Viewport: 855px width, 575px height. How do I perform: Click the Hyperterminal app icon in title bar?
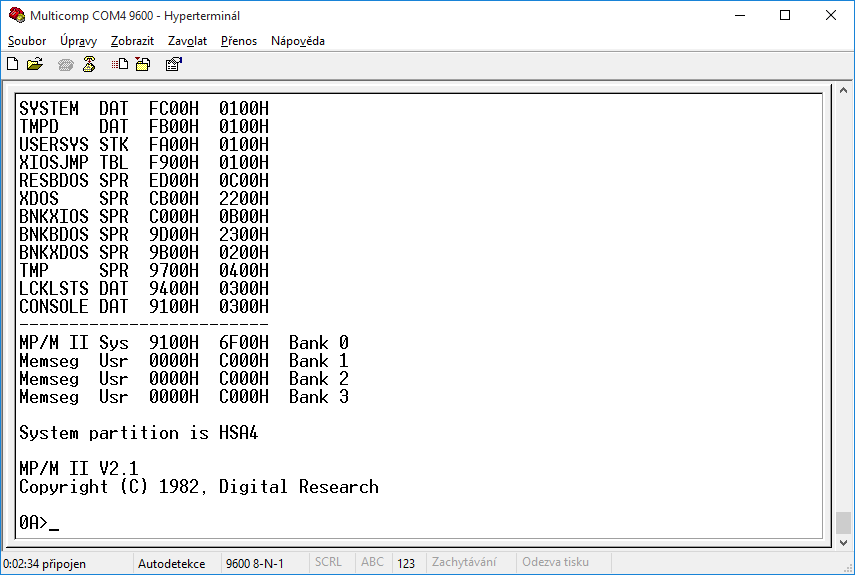click(15, 16)
